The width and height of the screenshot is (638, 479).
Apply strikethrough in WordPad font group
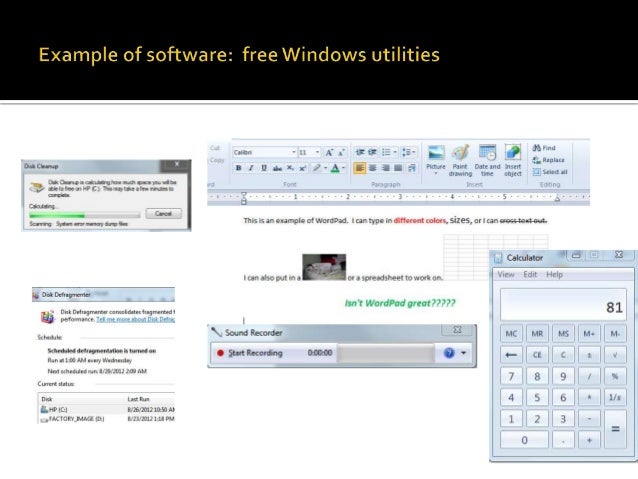277,168
